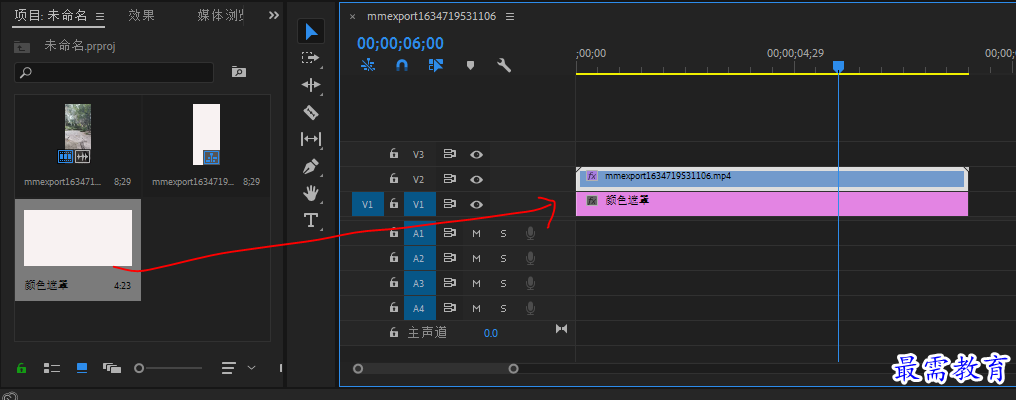Select the Slip tool
The width and height of the screenshot is (1016, 400).
pos(311,139)
